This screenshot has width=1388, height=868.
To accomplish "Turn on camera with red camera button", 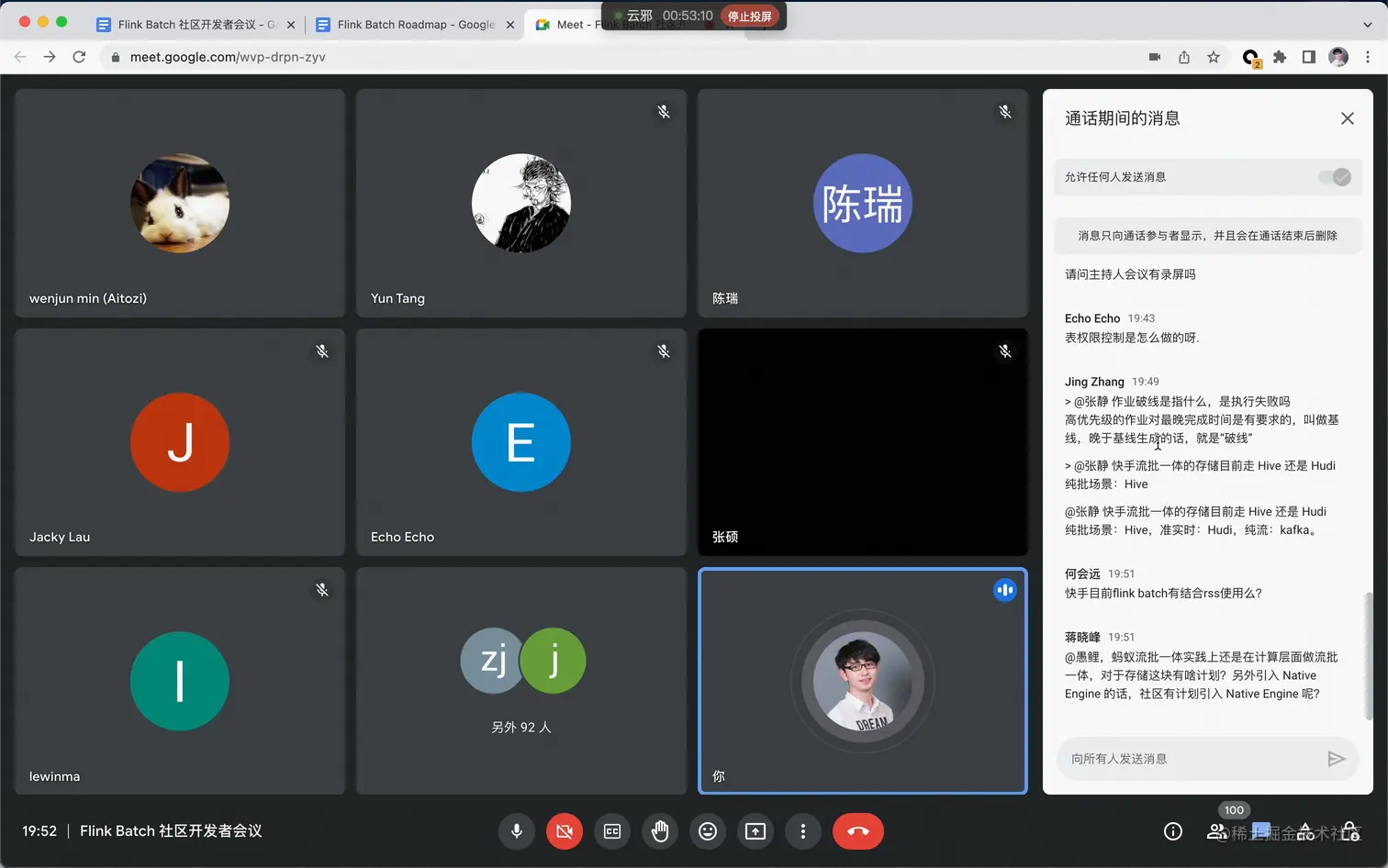I will [x=565, y=831].
